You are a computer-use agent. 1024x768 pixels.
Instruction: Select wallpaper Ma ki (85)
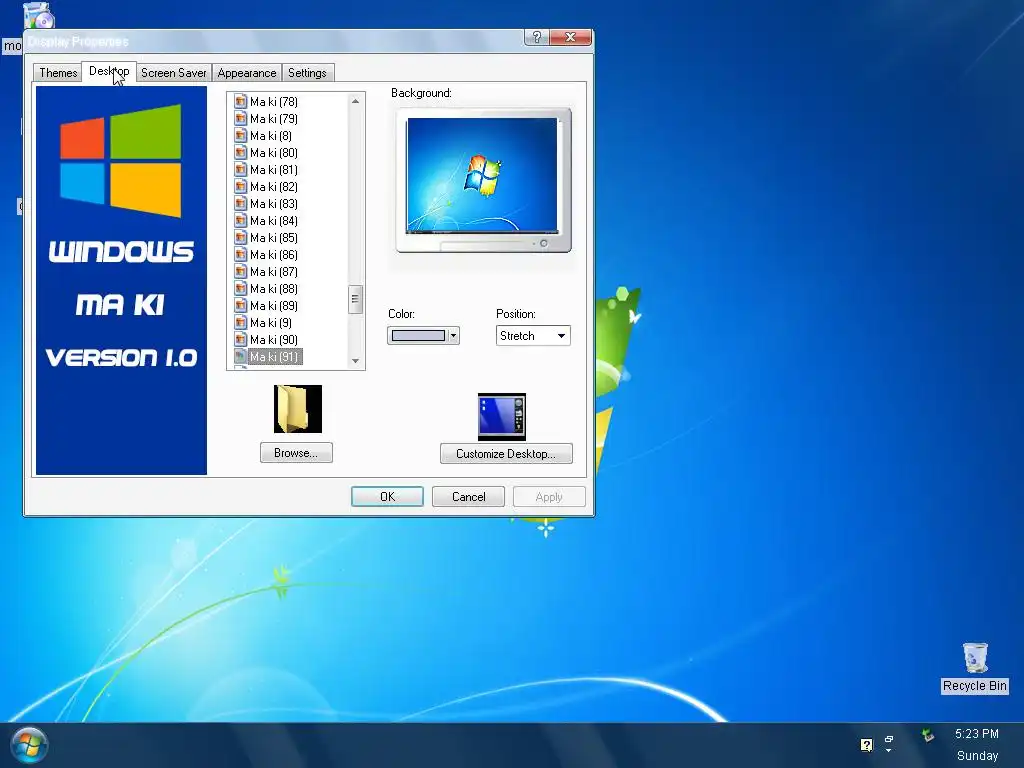[x=274, y=238]
